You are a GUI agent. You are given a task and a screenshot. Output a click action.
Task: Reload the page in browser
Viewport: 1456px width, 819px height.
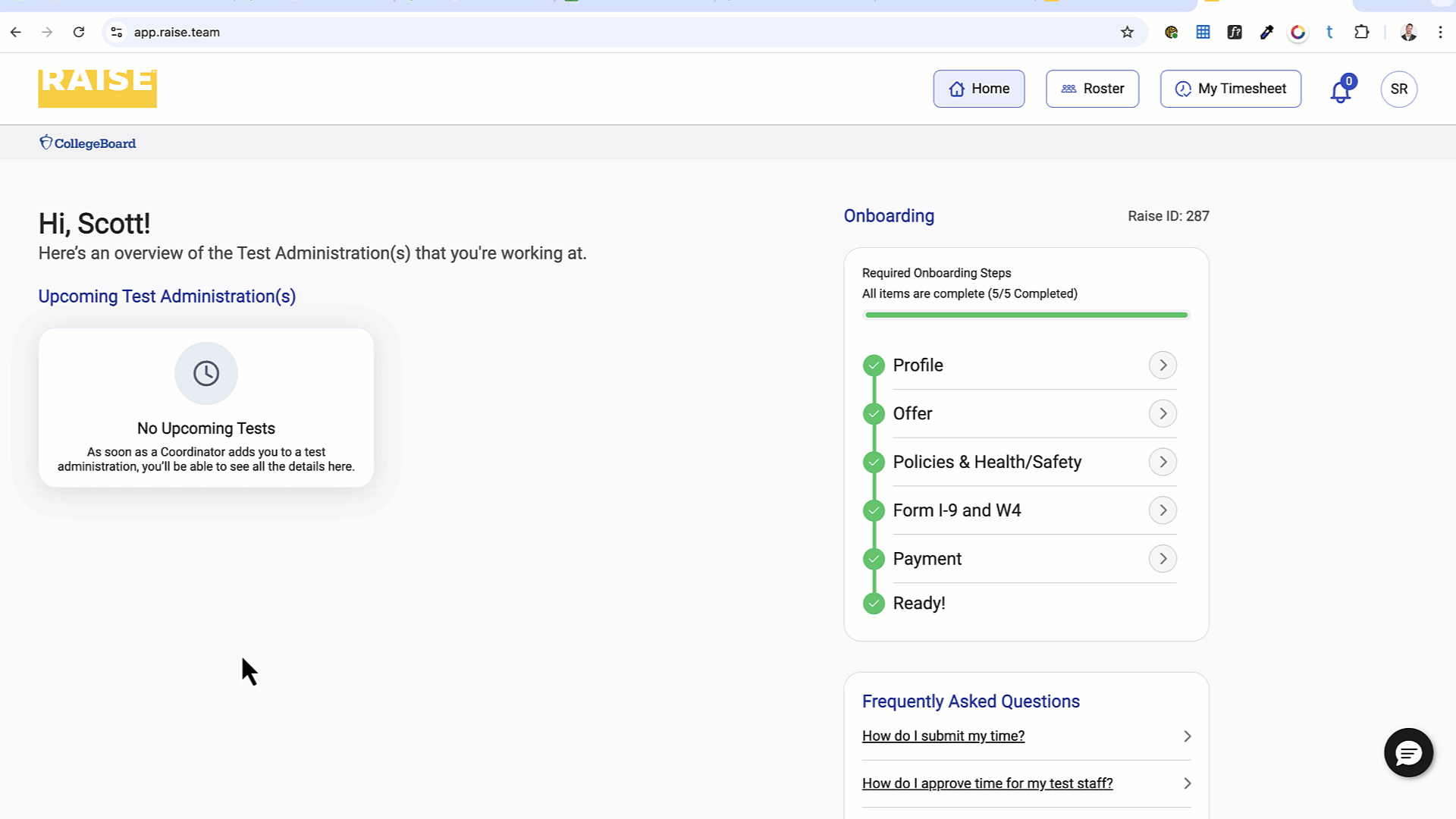pos(79,32)
